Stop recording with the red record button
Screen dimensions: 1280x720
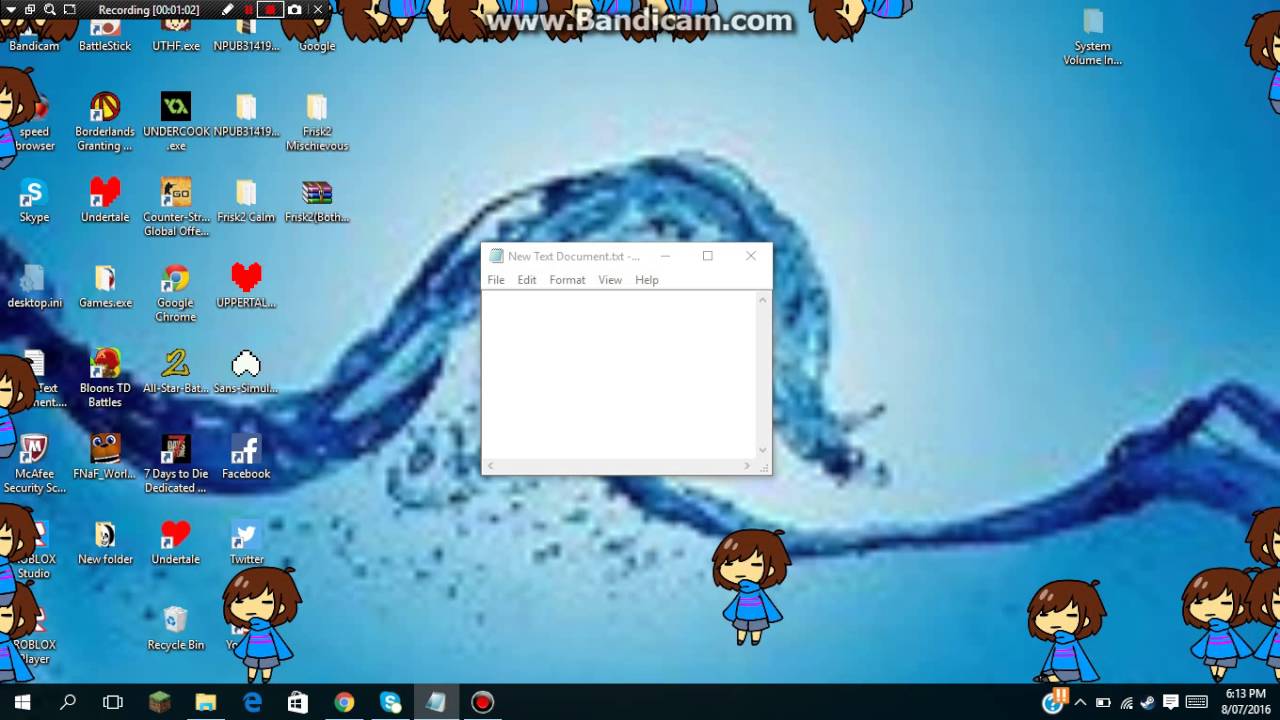click(x=270, y=10)
